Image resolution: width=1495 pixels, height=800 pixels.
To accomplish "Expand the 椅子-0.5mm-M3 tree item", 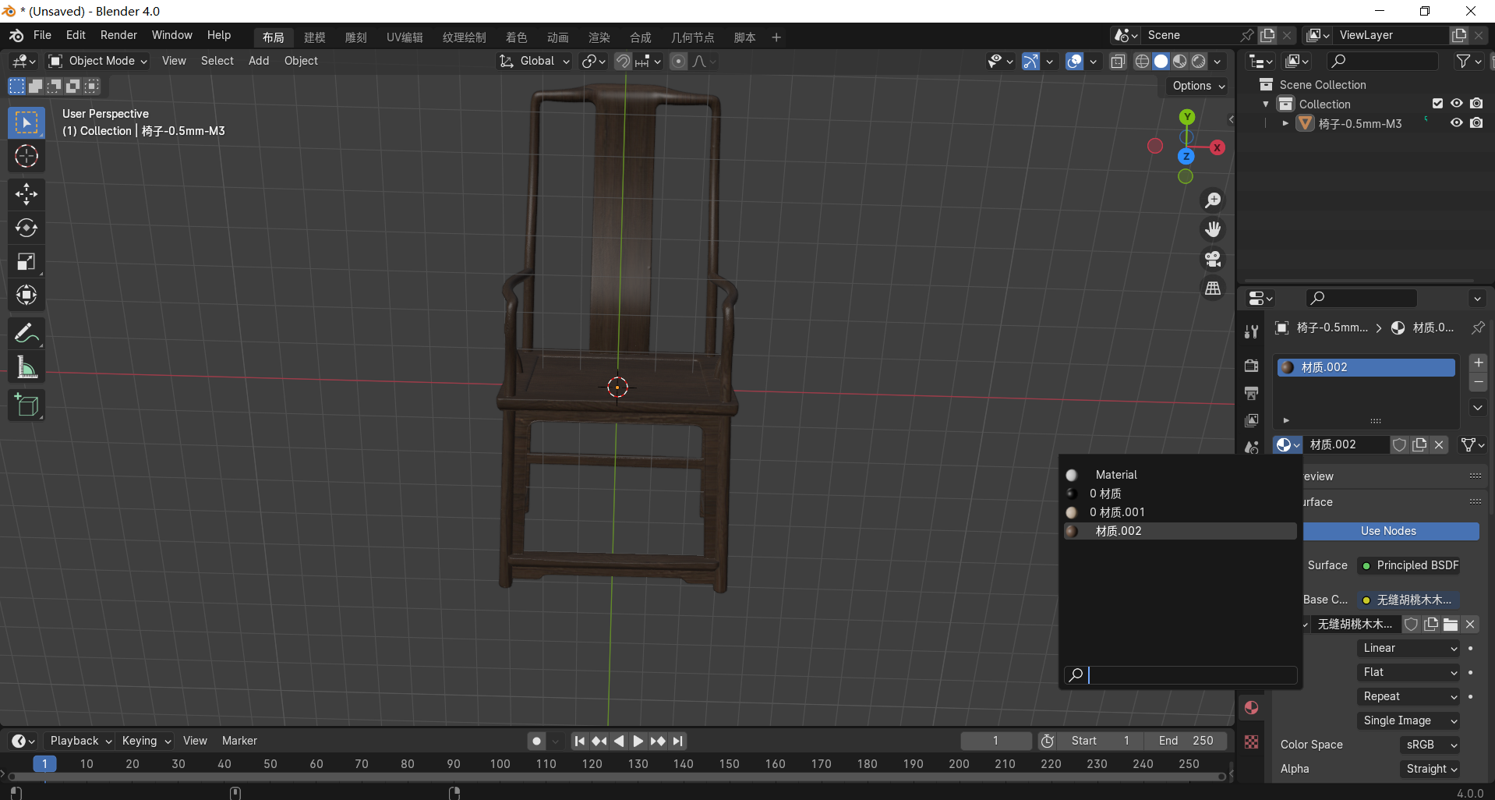I will (x=1286, y=124).
